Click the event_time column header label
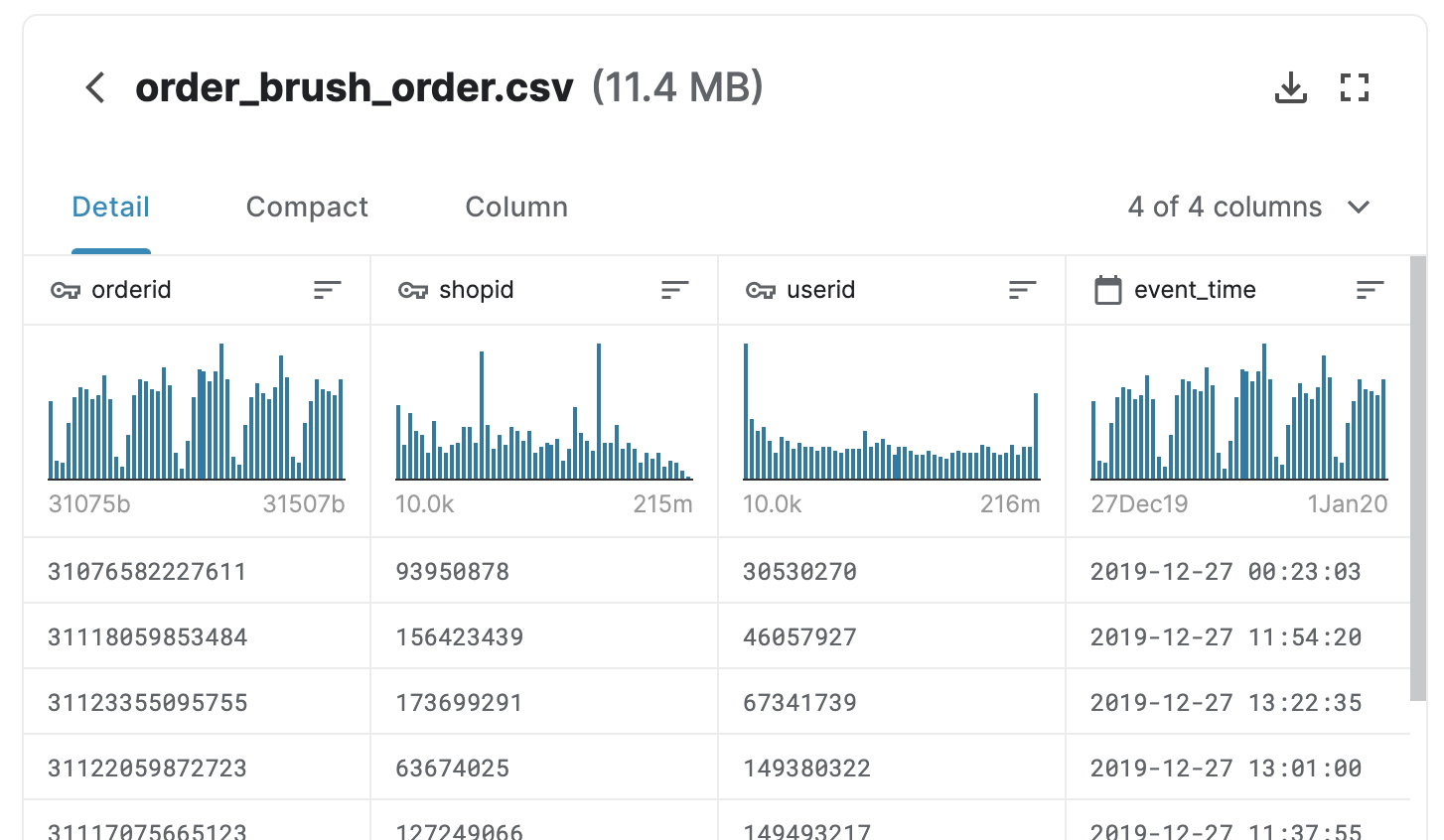This screenshot has width=1444, height=840. click(x=1195, y=290)
